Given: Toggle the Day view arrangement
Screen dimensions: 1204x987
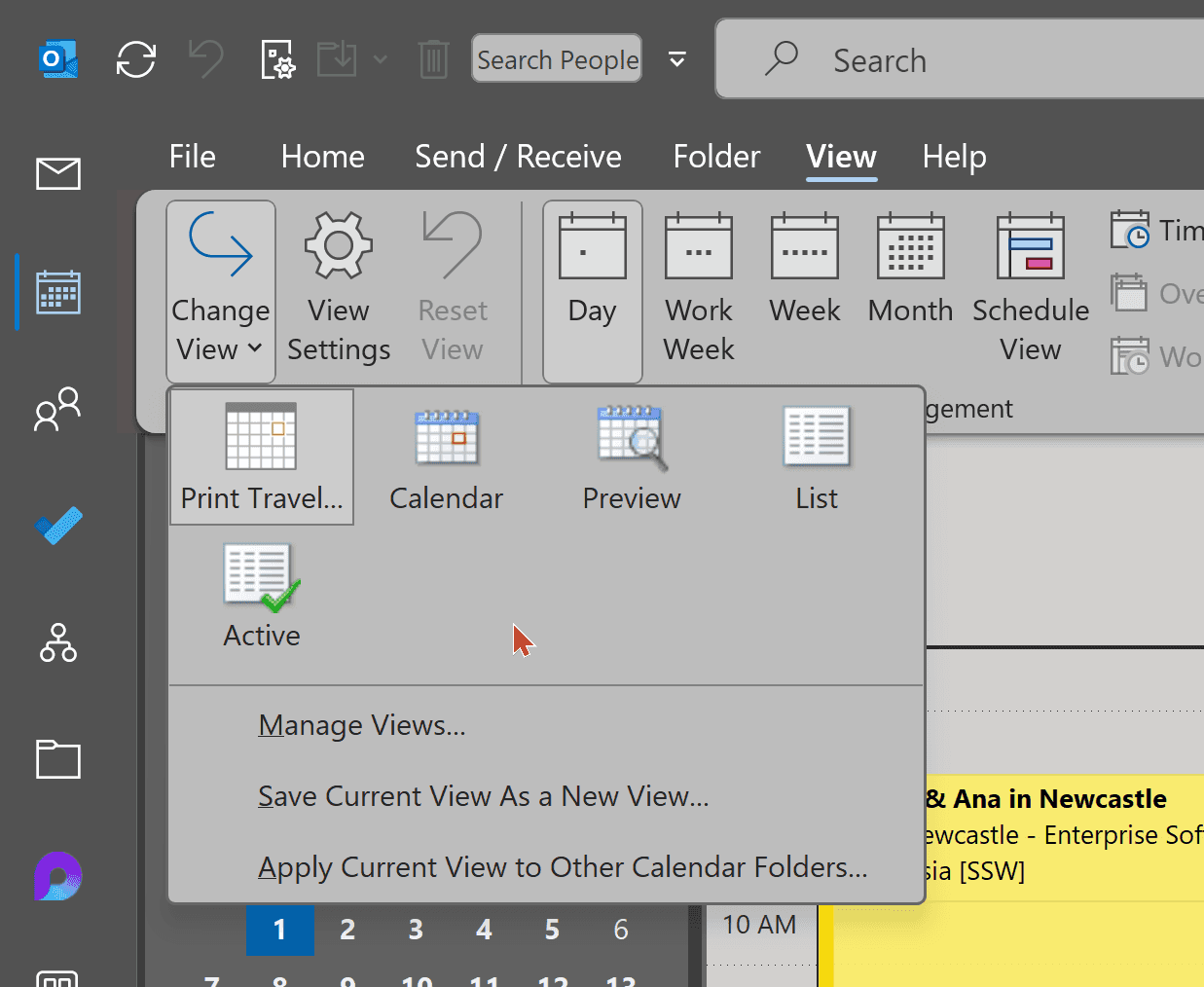Looking at the screenshot, I should 592,289.
